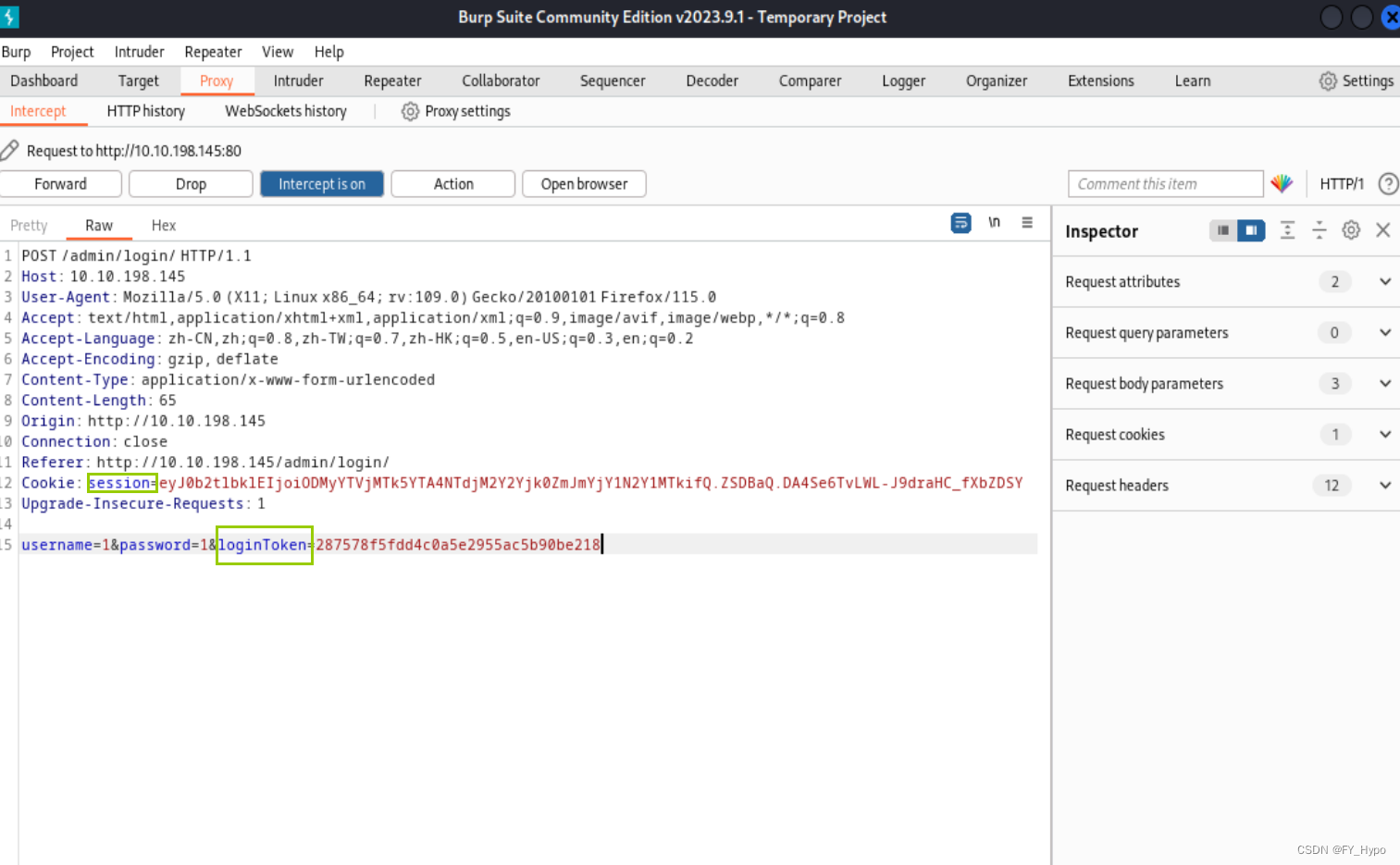Open the WebSockets history tab
Viewport: 1400px width, 865px height.
click(x=286, y=111)
